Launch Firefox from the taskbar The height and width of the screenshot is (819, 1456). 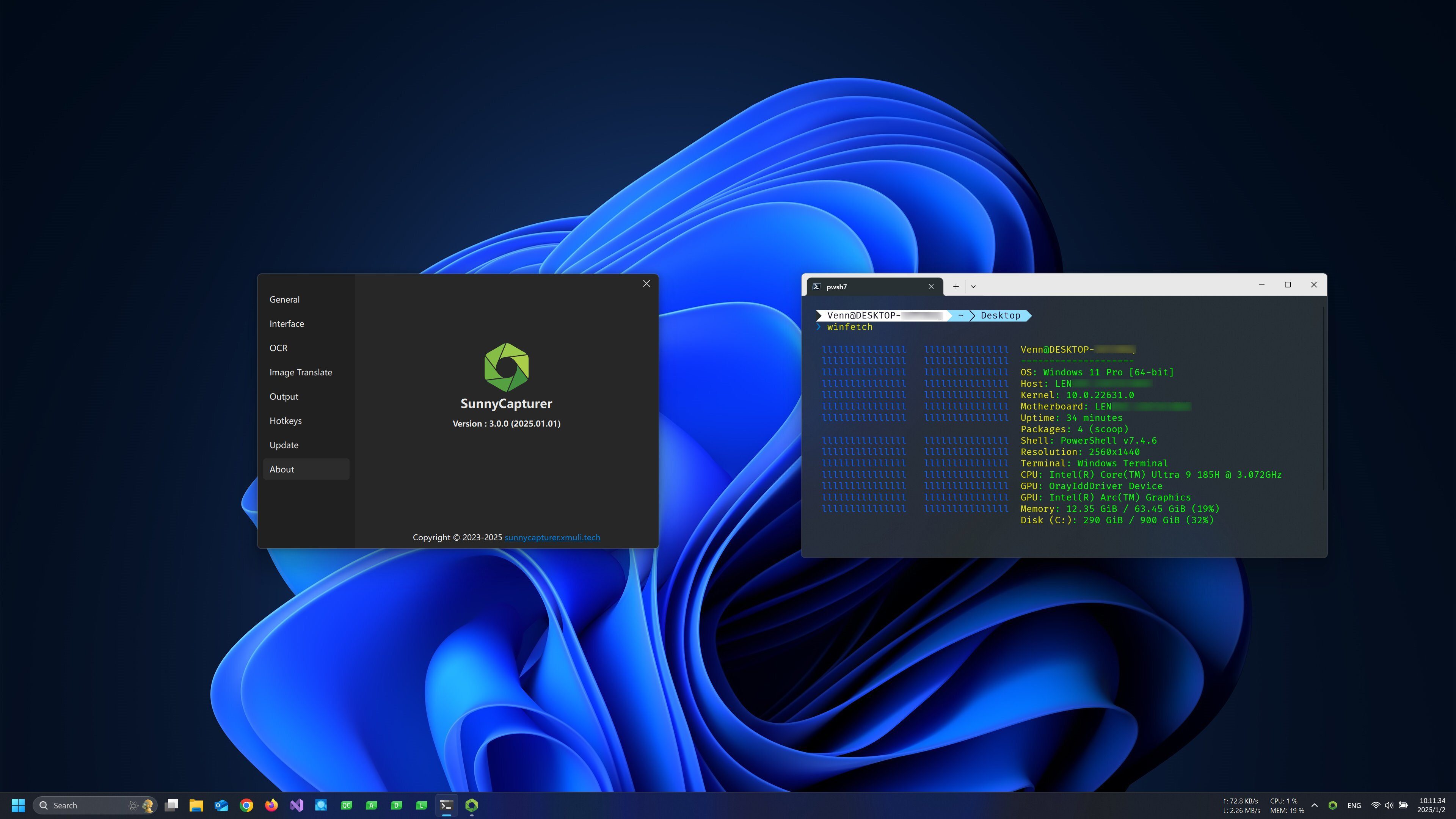[271, 805]
